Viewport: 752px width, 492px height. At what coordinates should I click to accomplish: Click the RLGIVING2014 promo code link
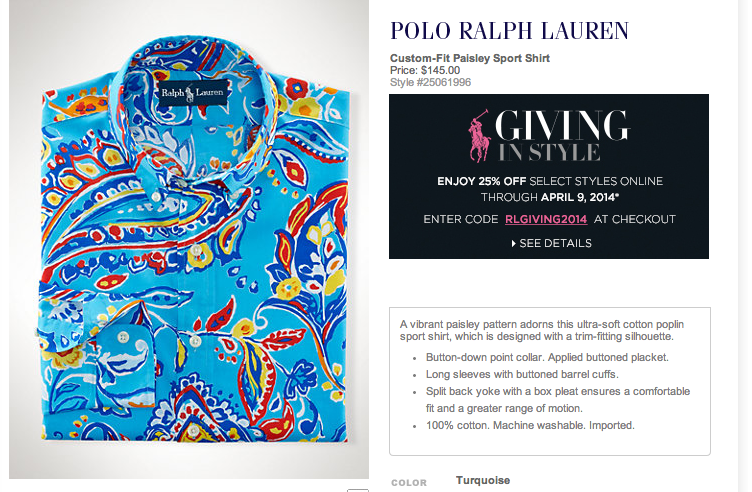click(546, 219)
